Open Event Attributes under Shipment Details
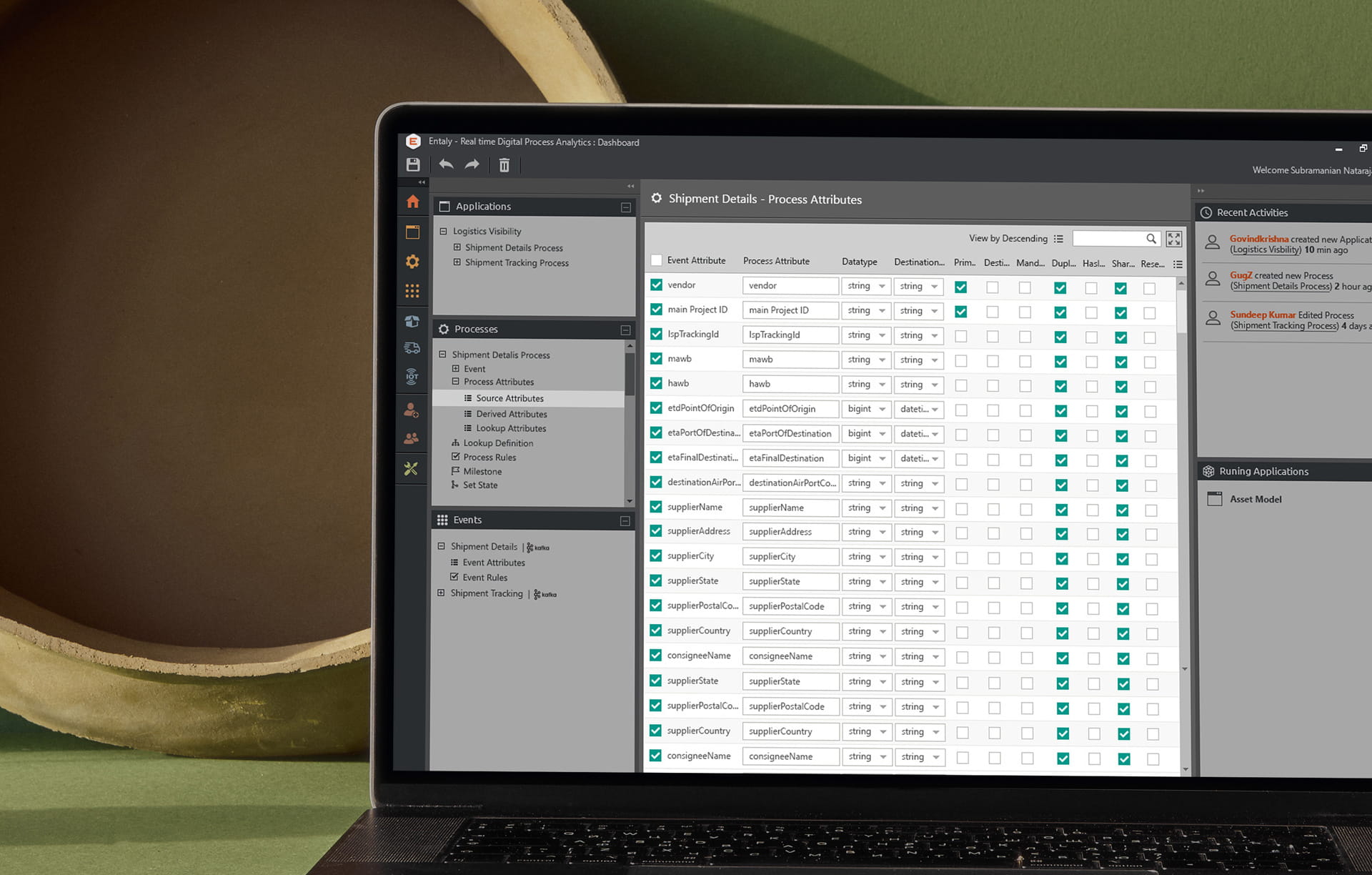 494,563
